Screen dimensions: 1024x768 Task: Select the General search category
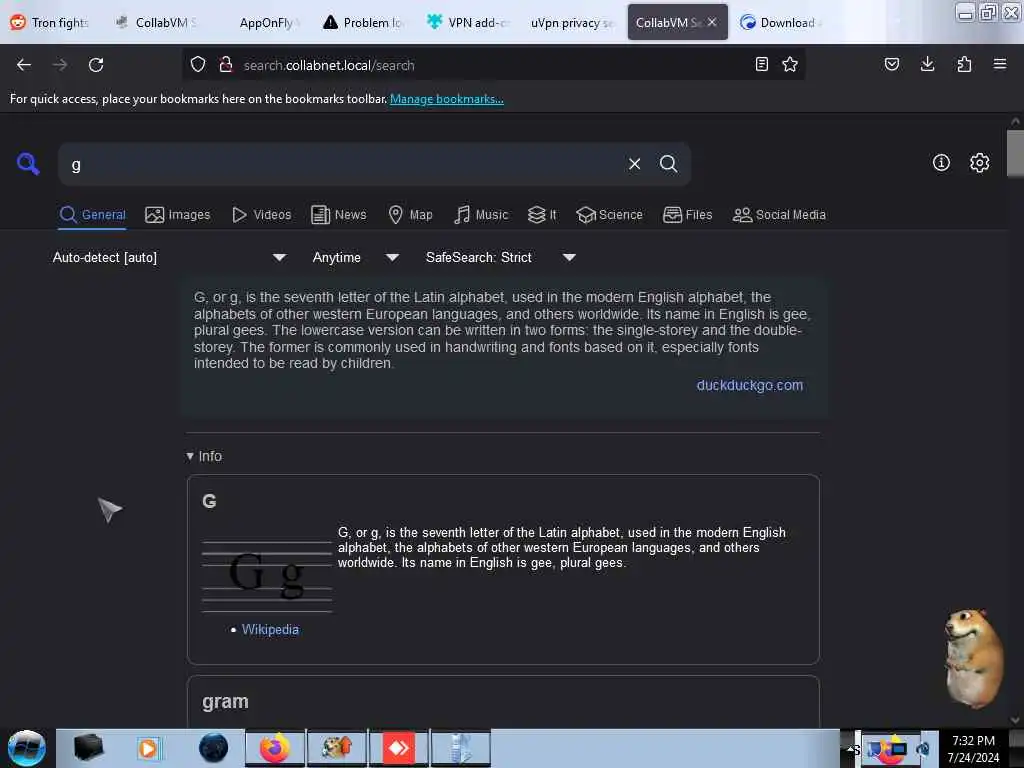point(92,215)
